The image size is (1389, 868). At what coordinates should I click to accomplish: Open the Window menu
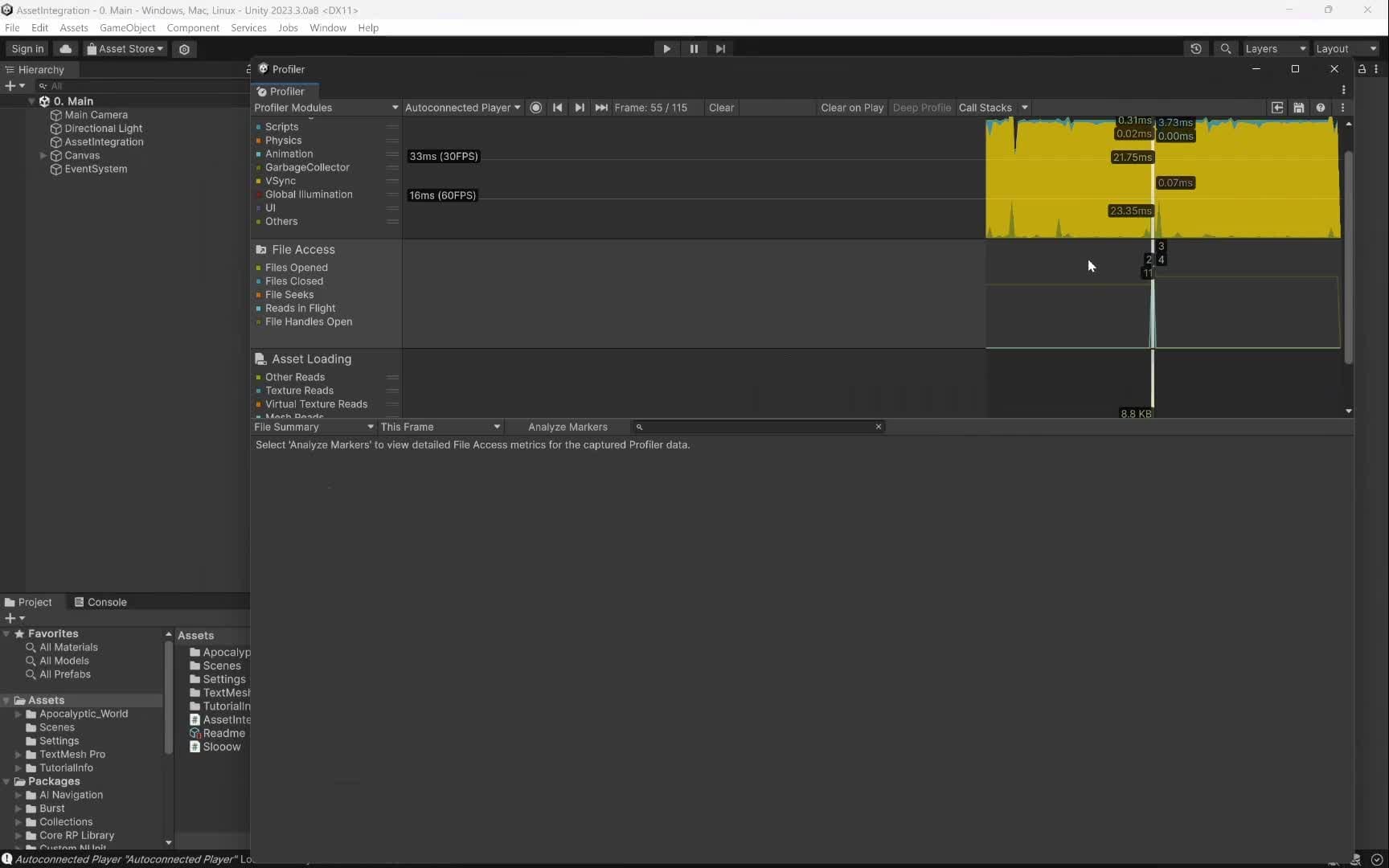[x=327, y=27]
